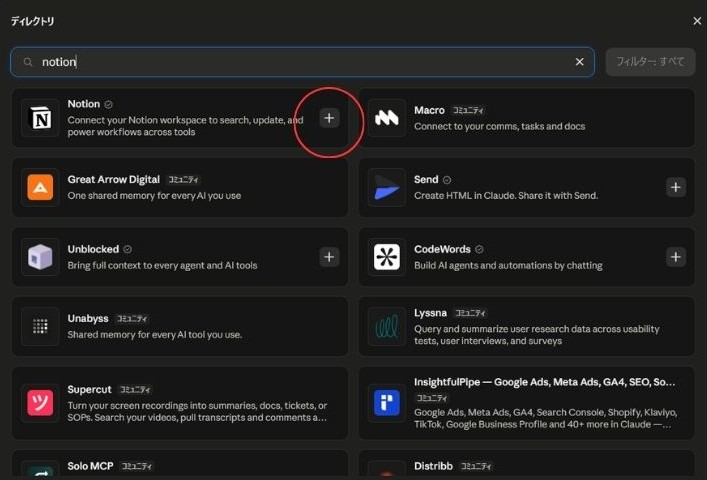The width and height of the screenshot is (707, 480).
Task: Click "Create HTML in Claude" description
Action: [x=506, y=196]
